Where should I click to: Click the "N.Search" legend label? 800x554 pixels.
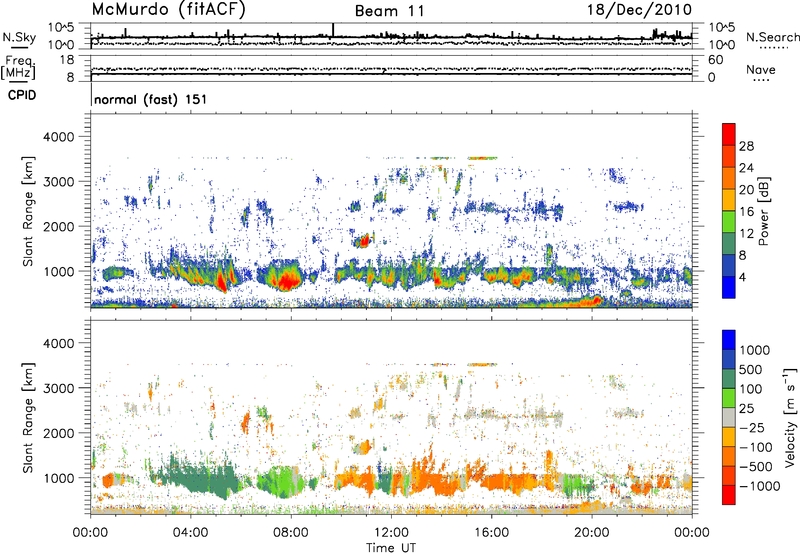(772, 37)
